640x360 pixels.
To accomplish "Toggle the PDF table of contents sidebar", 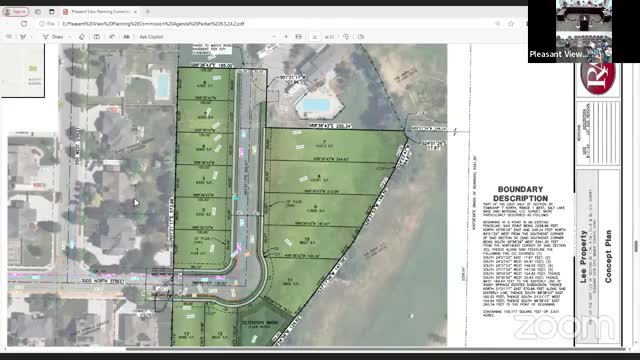I will (x=9, y=37).
